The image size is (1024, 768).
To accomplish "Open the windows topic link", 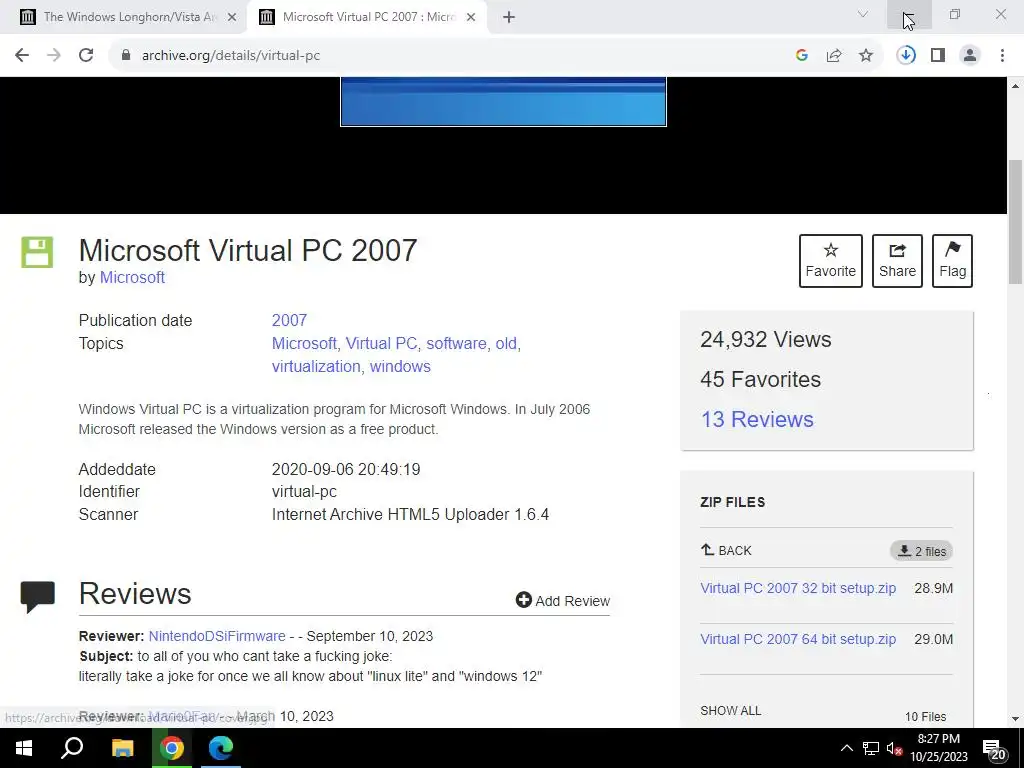I will pyautogui.click(x=400, y=366).
